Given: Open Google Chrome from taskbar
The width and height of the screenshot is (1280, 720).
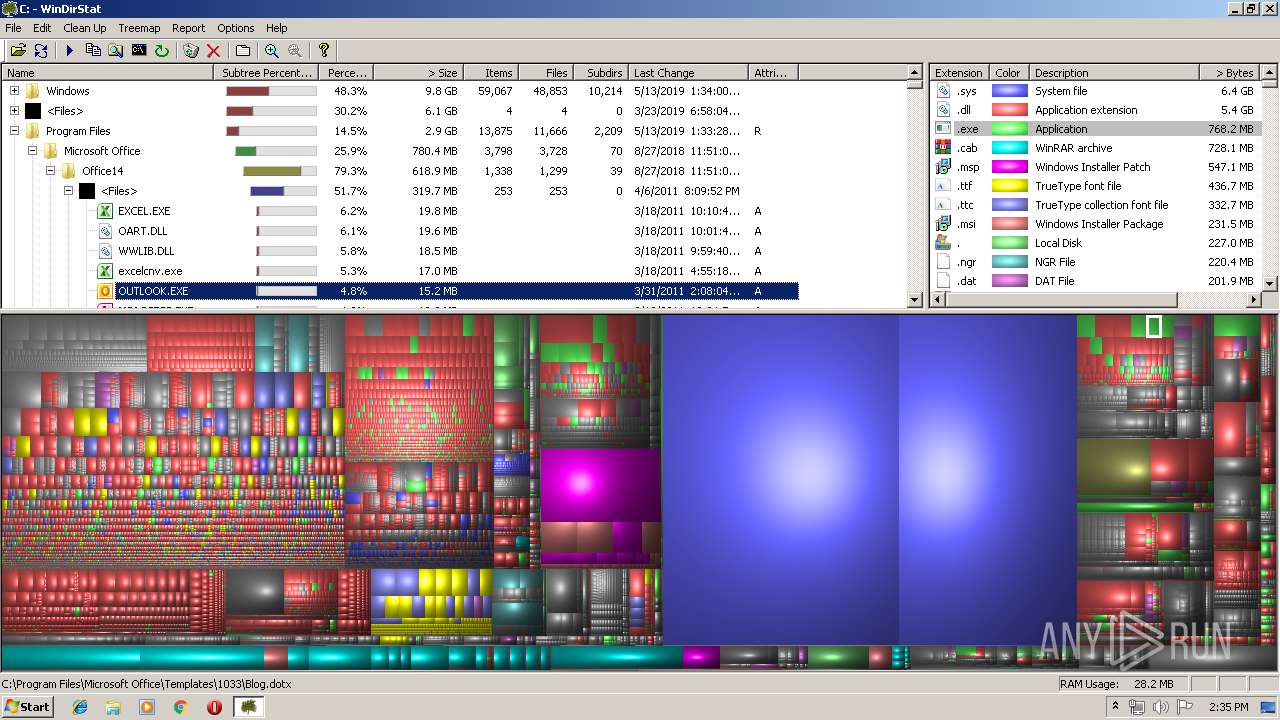Looking at the screenshot, I should click(x=180, y=707).
